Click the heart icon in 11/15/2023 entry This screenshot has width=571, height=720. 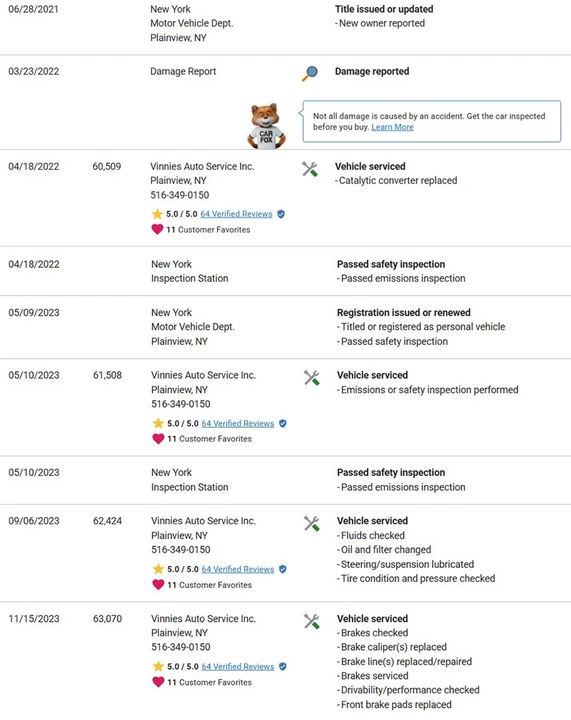point(158,682)
